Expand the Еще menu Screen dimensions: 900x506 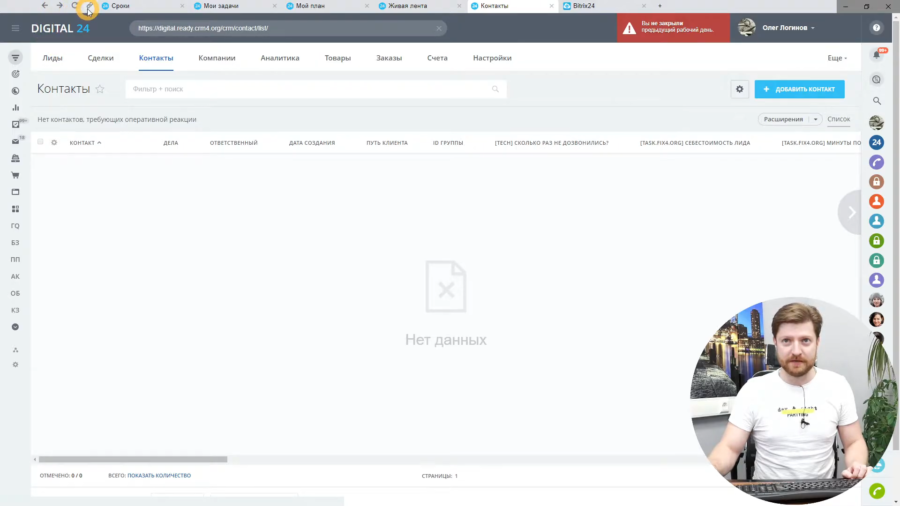[837, 58]
